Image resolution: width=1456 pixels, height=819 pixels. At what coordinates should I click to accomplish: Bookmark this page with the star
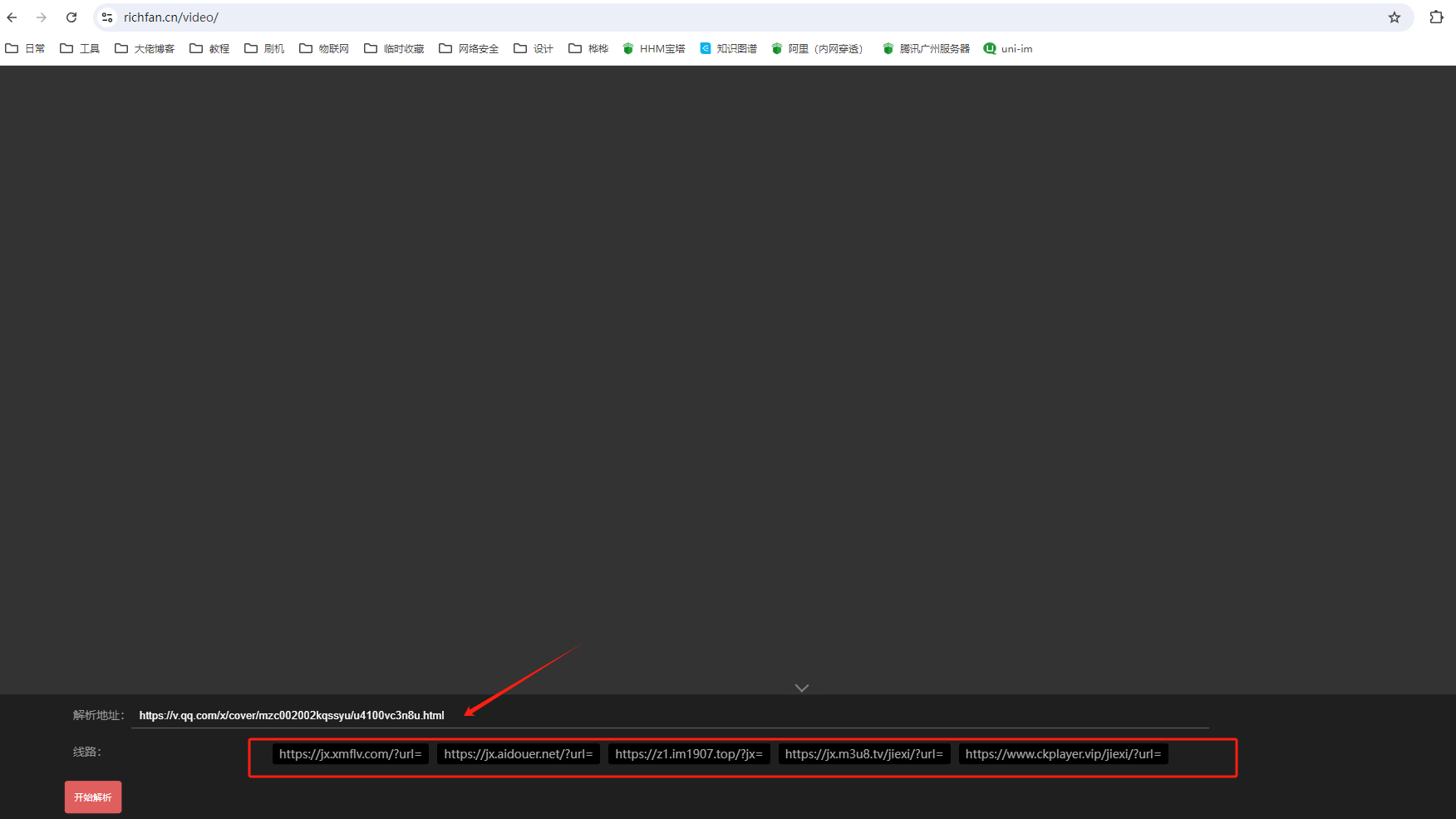1395,17
